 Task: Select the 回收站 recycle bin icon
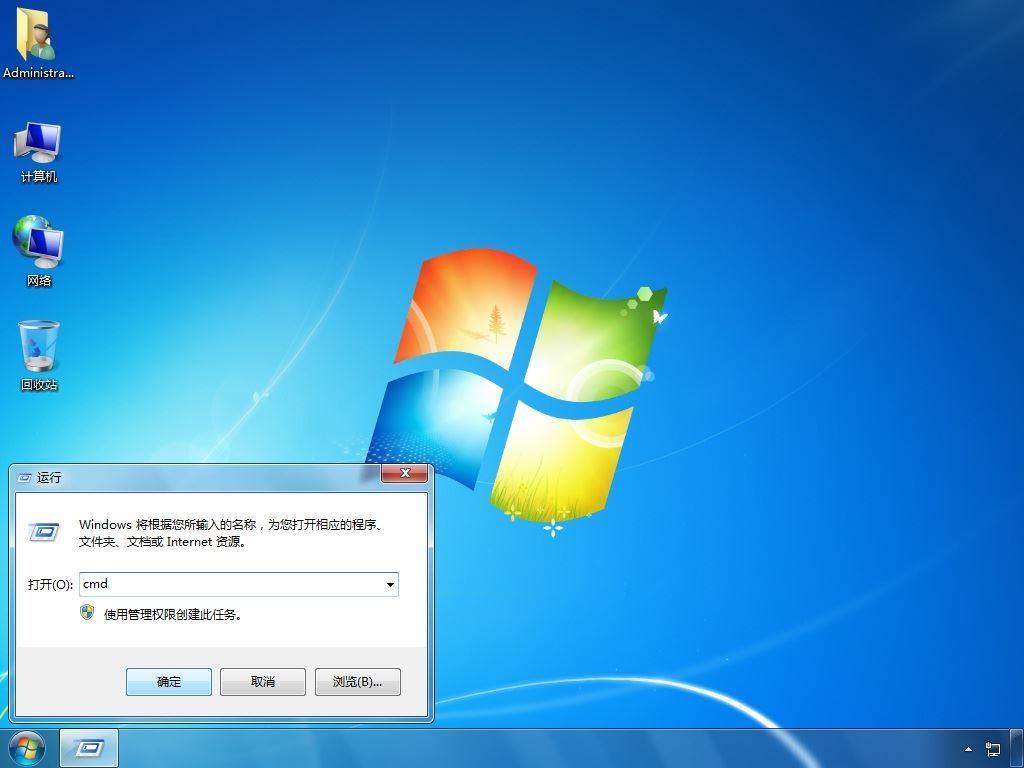point(39,356)
